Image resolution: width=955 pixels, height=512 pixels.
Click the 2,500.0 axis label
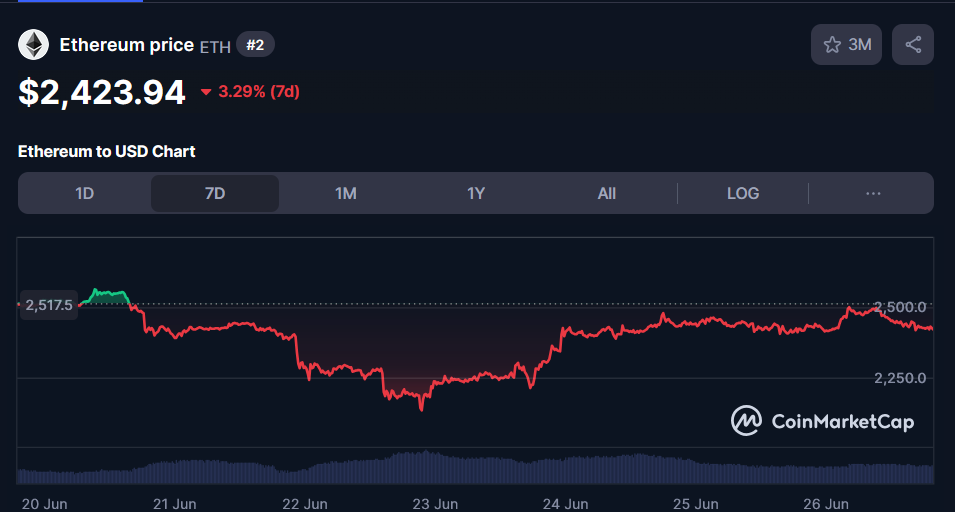pyautogui.click(x=900, y=307)
